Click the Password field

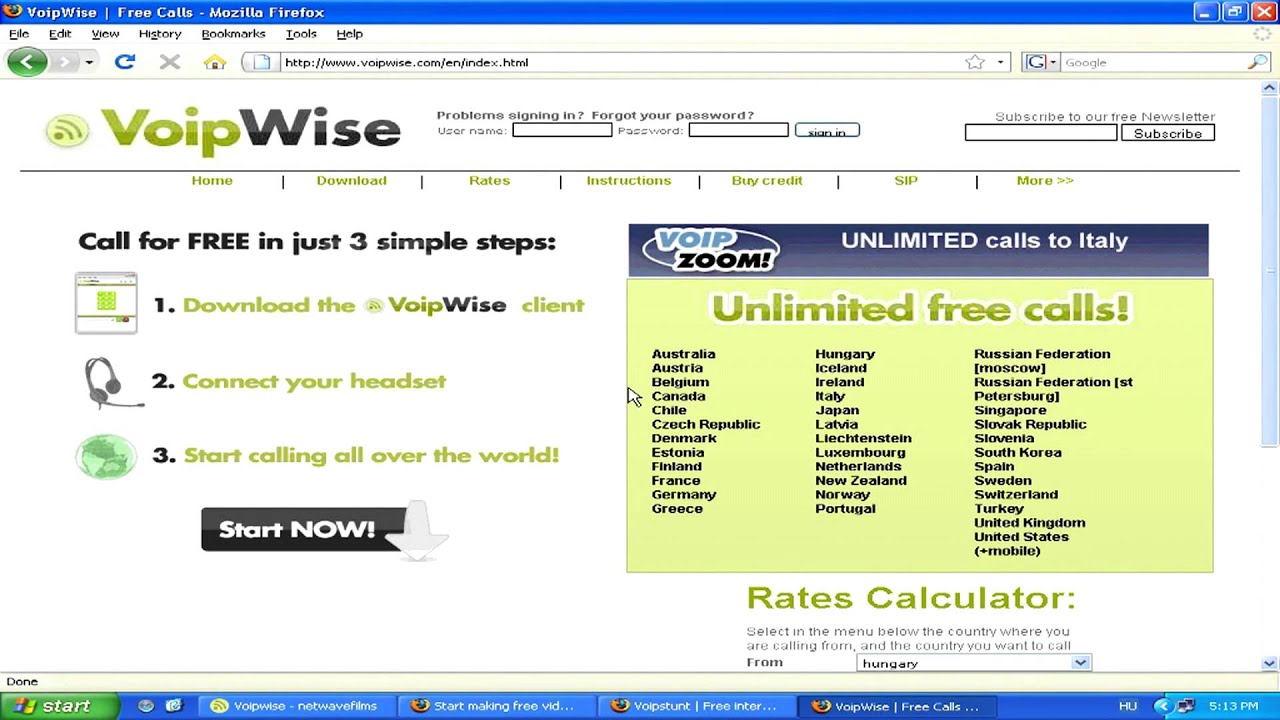pos(738,131)
